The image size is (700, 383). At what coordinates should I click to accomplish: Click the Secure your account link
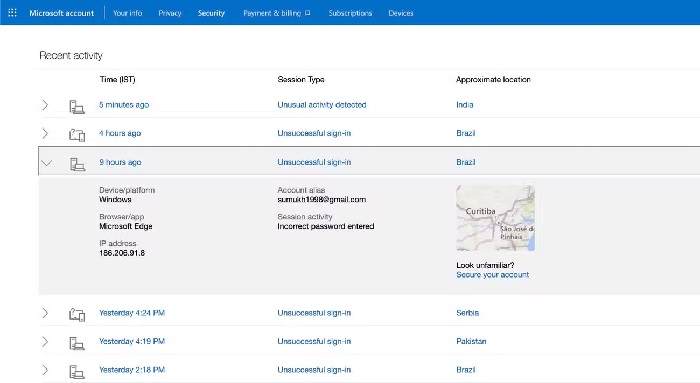click(x=492, y=275)
